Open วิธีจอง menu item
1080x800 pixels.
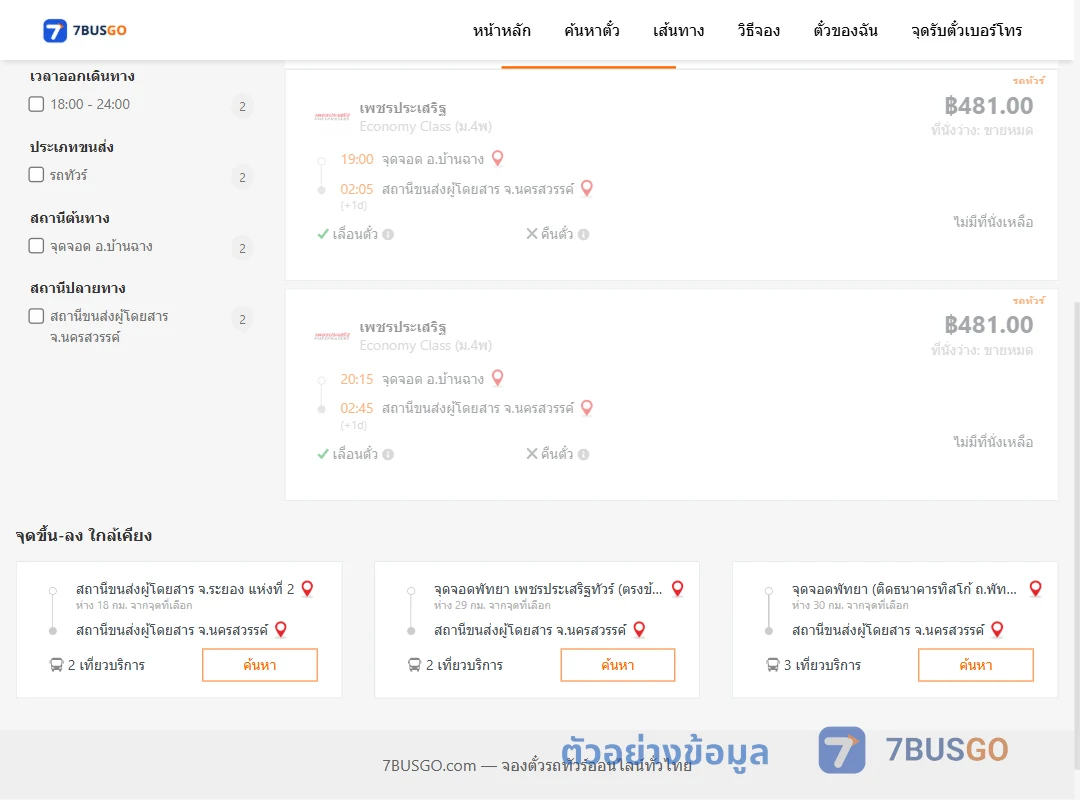click(758, 30)
